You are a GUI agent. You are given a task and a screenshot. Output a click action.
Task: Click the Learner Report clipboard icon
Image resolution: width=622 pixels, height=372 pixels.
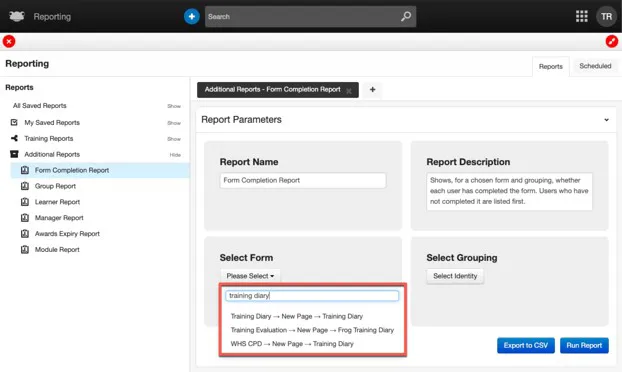[x=25, y=201]
